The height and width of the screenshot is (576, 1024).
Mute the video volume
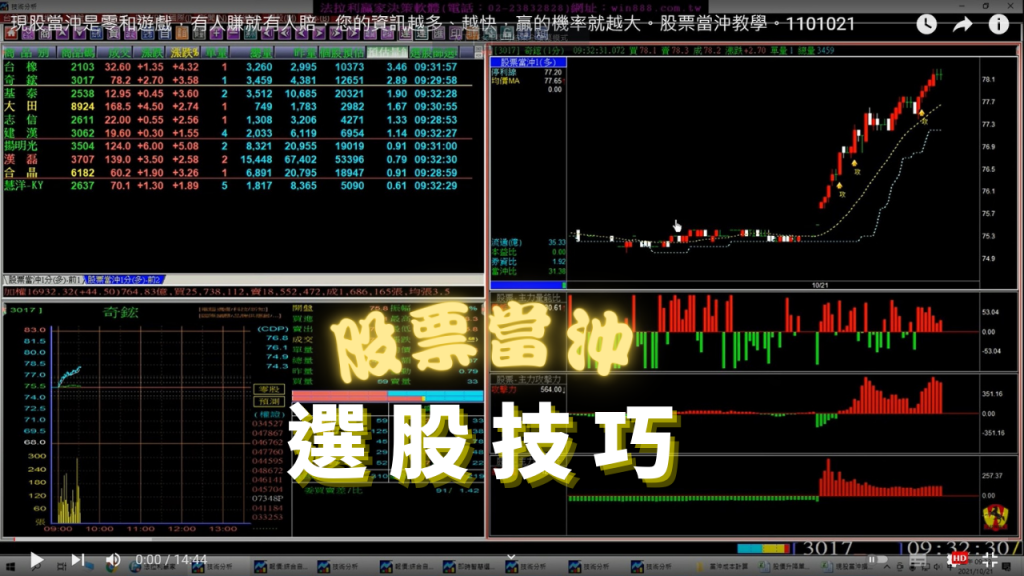113,559
